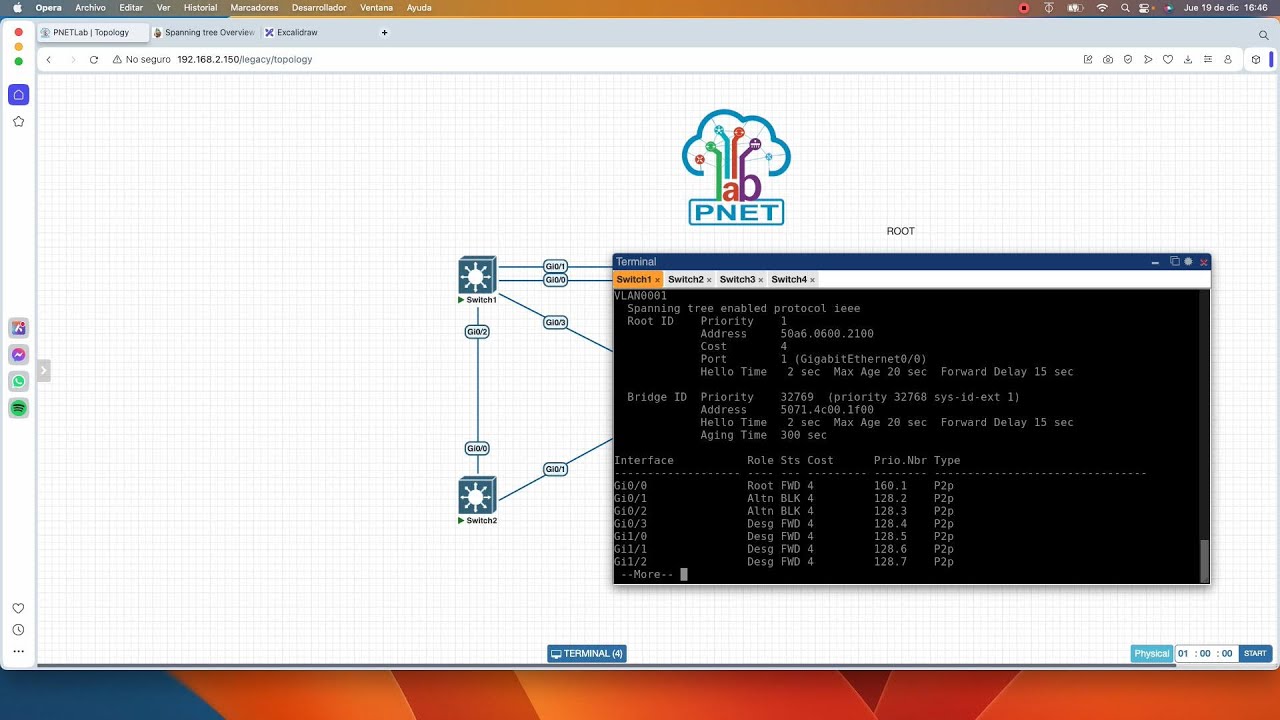Open the Marcadores menu
1280x720 pixels.
tap(254, 7)
